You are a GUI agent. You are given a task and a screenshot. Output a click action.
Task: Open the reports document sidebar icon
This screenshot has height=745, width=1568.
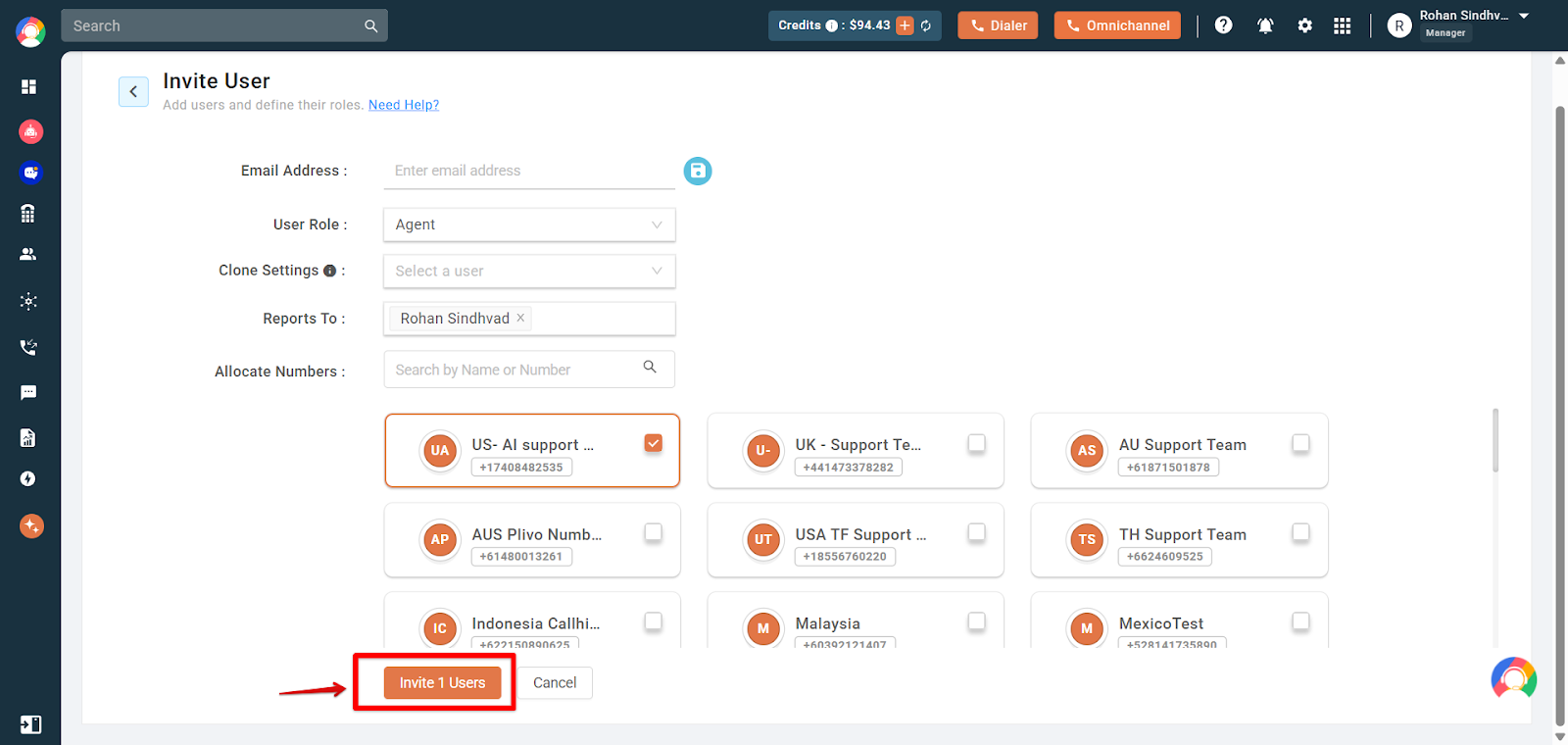[28, 437]
